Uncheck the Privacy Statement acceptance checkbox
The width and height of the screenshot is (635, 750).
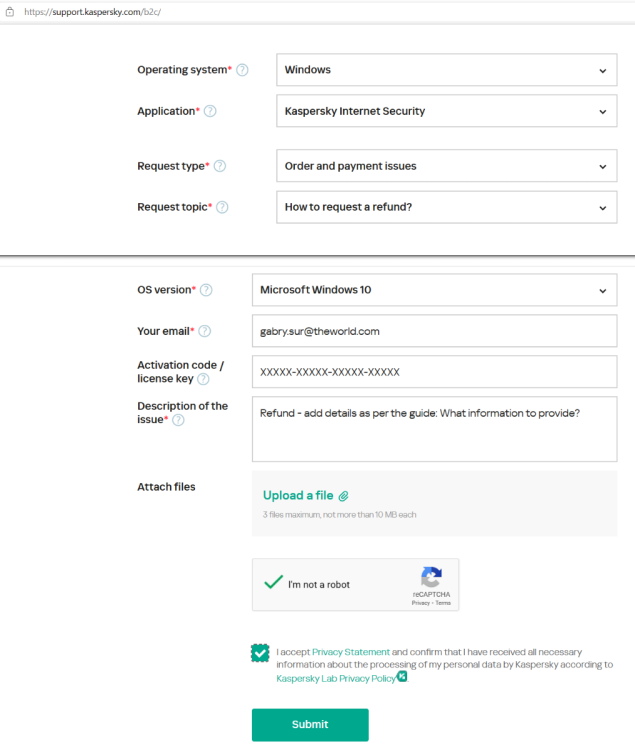[x=261, y=653]
